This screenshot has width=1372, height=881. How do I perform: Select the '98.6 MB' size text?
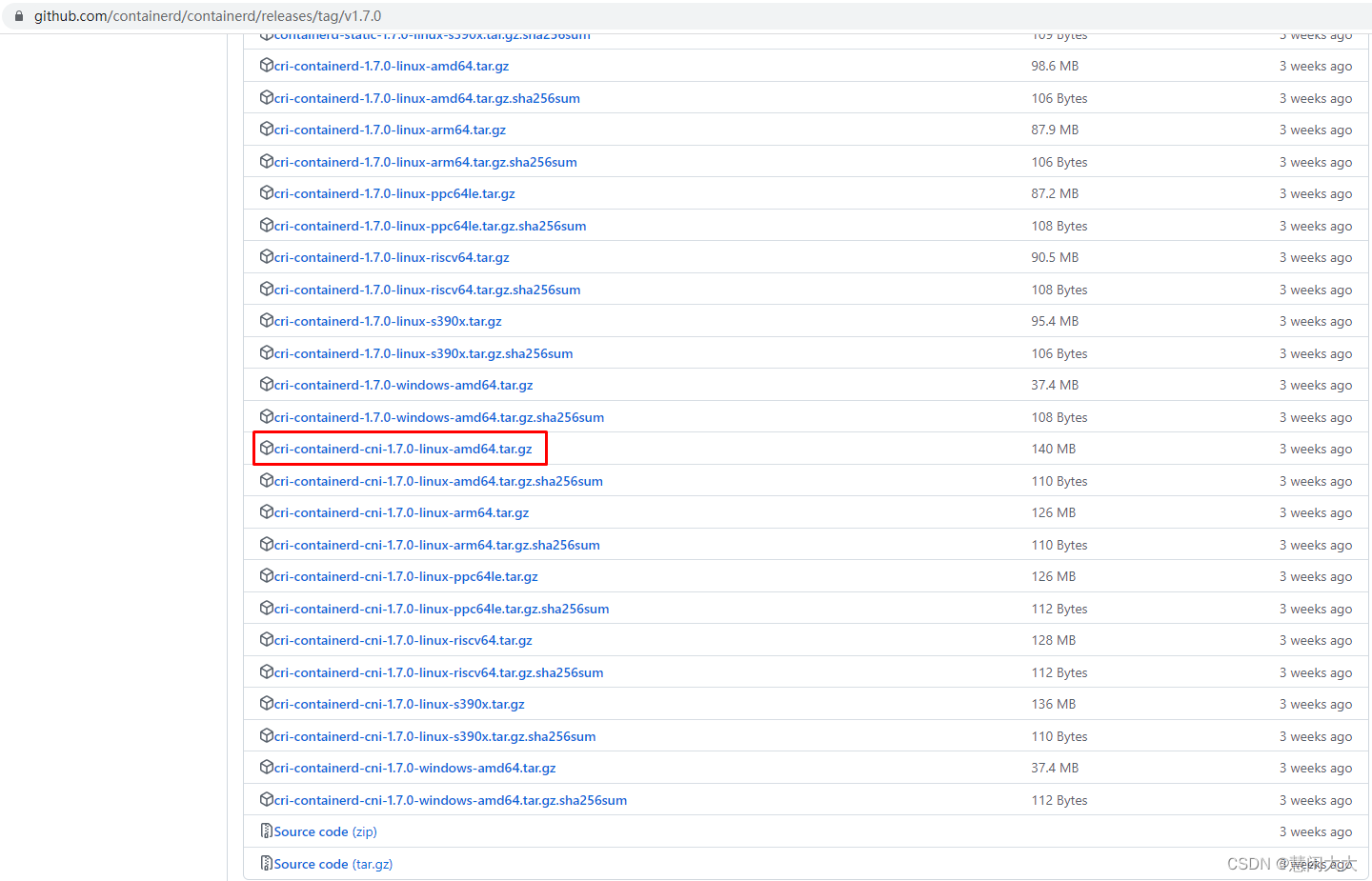tap(1055, 66)
